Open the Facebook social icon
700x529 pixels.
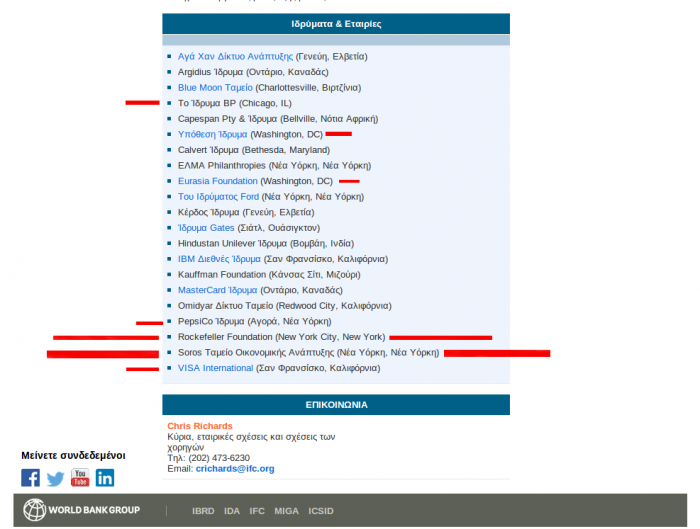pos(30,478)
